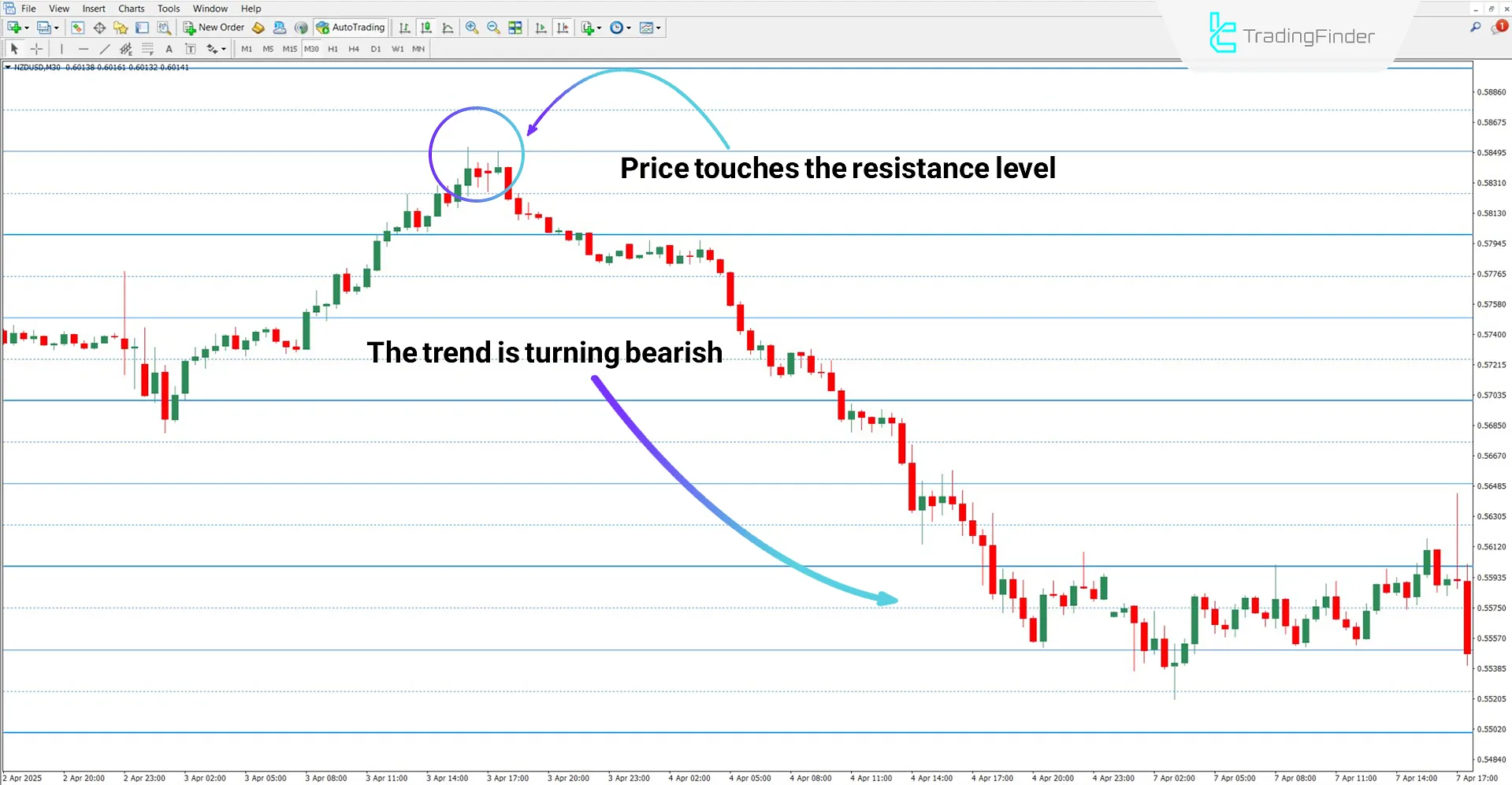Switch to M1 timeframe
The image size is (1512, 785).
click(x=247, y=49)
